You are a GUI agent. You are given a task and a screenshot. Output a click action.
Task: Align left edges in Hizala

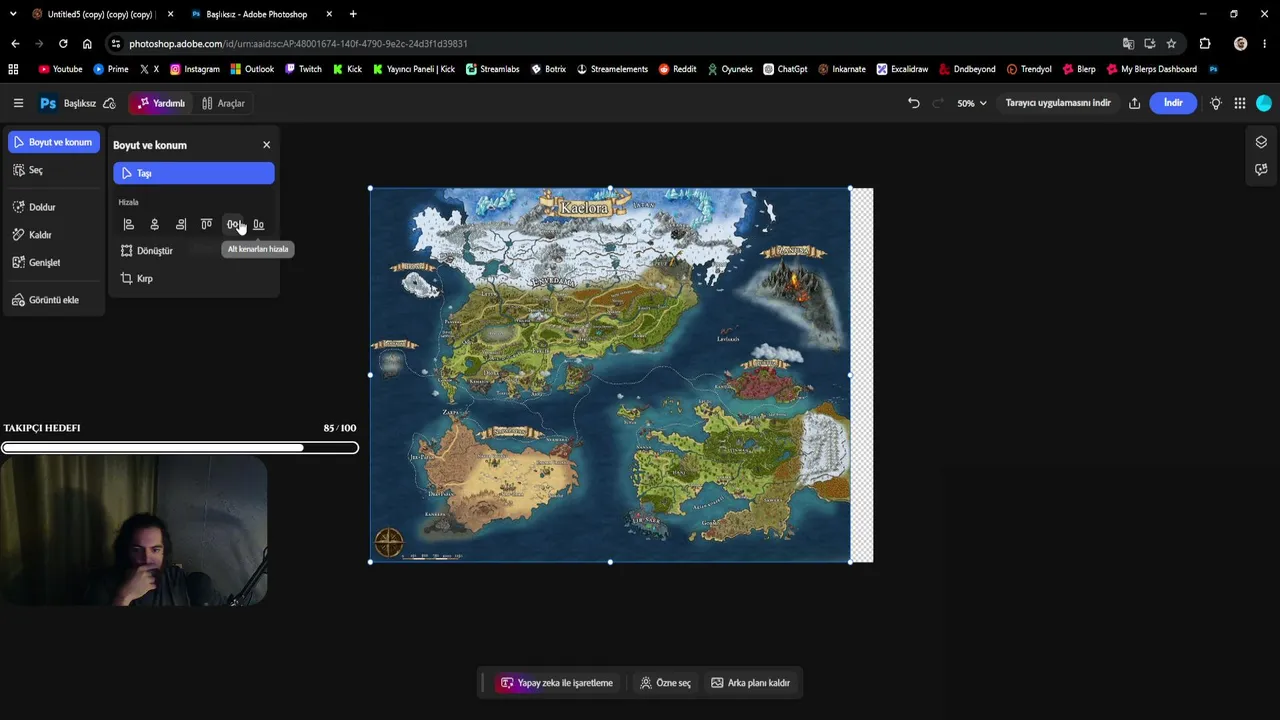(x=128, y=225)
